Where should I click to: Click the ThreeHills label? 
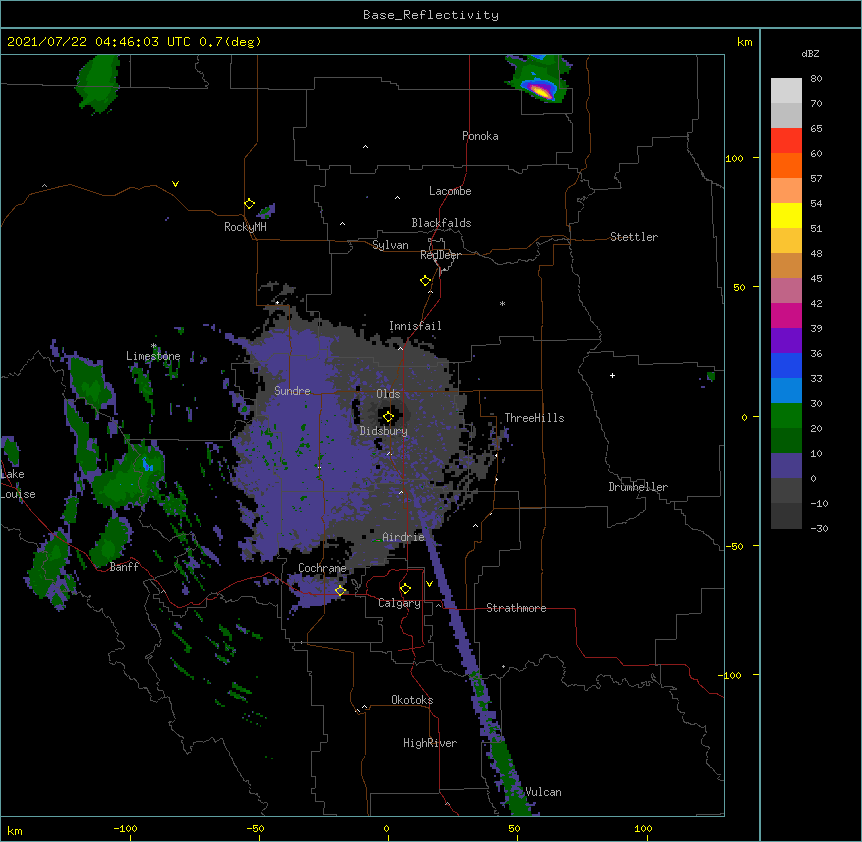click(x=534, y=418)
